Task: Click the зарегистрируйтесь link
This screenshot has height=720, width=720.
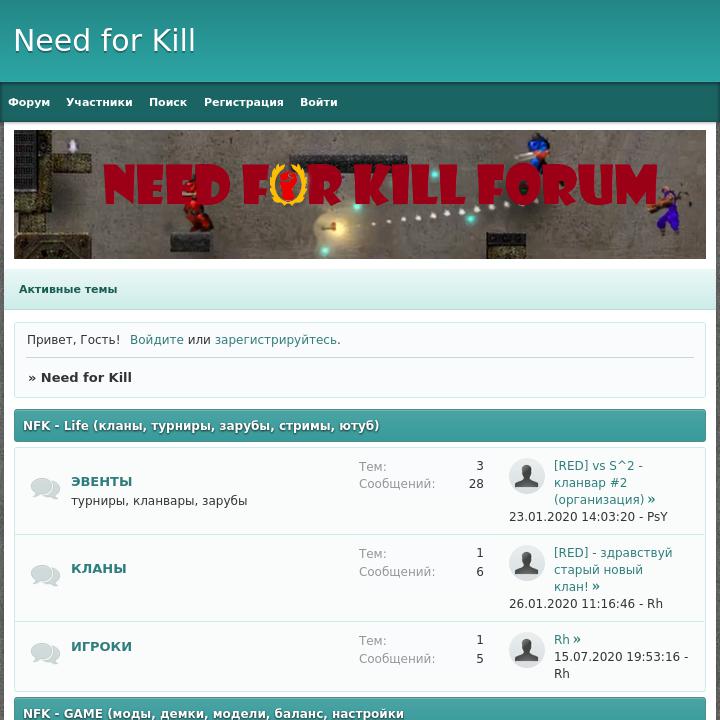Action: click(x=276, y=340)
